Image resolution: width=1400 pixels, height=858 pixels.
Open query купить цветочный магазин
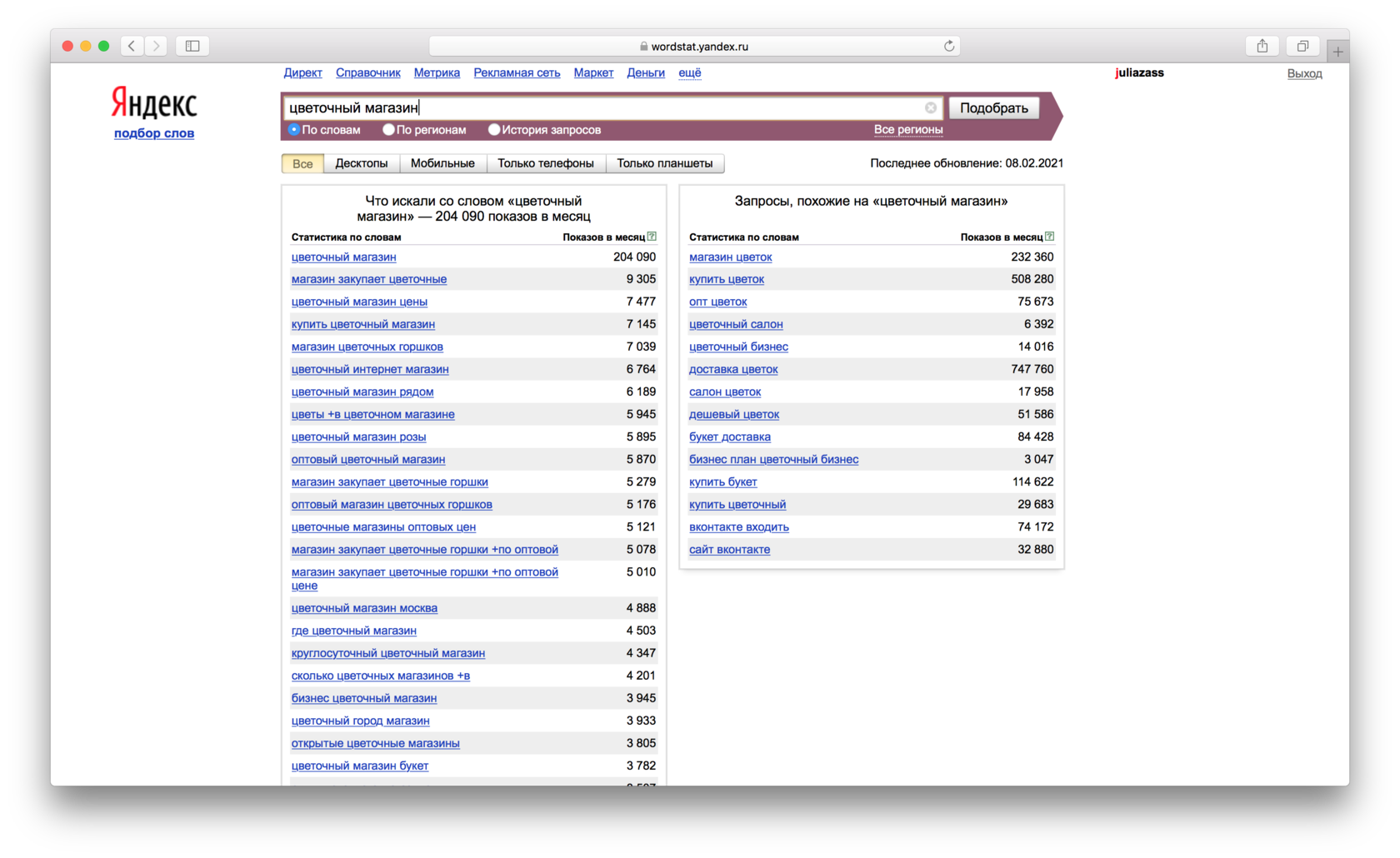tap(363, 324)
